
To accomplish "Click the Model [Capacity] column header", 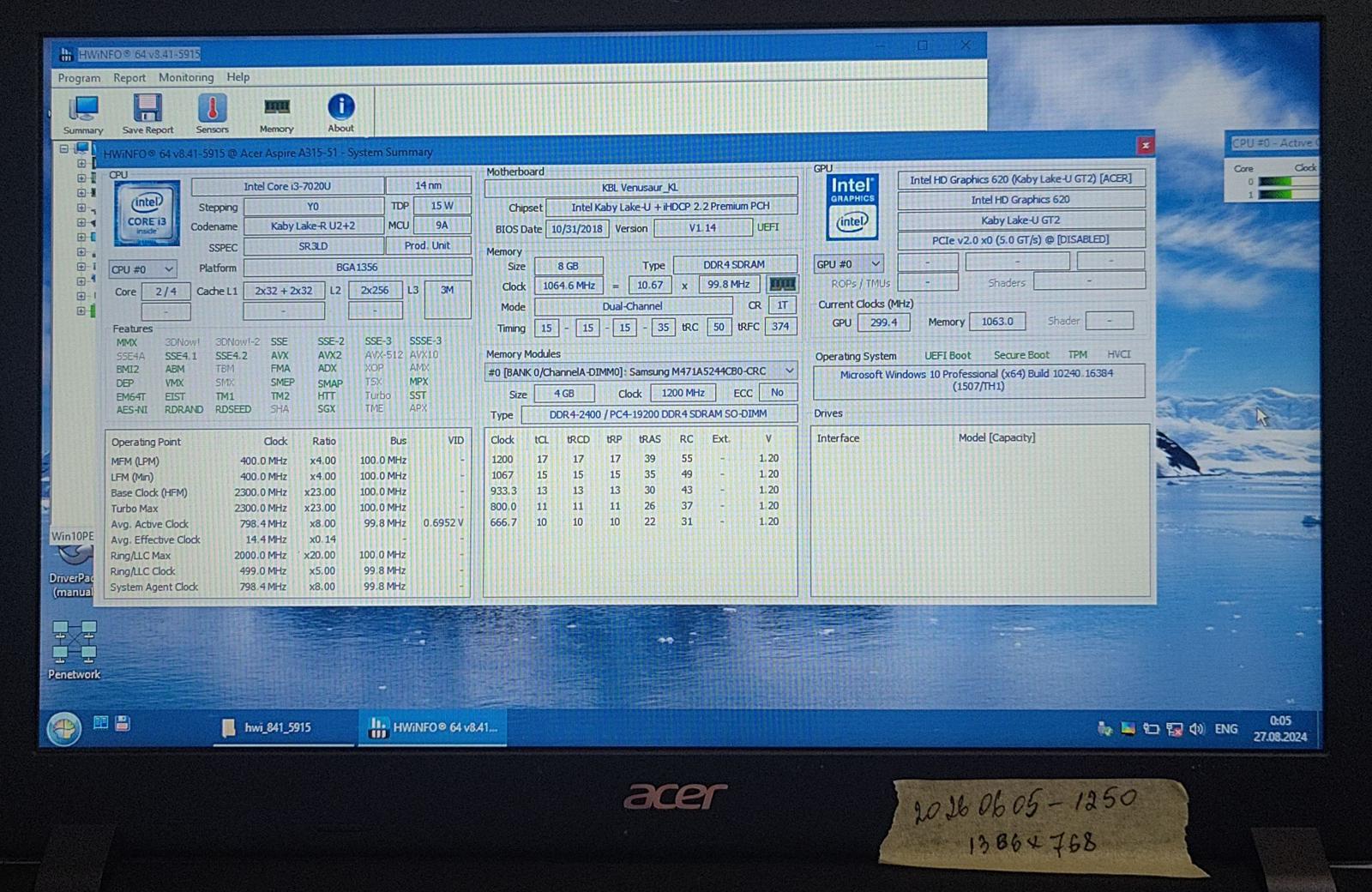I will click(x=996, y=437).
